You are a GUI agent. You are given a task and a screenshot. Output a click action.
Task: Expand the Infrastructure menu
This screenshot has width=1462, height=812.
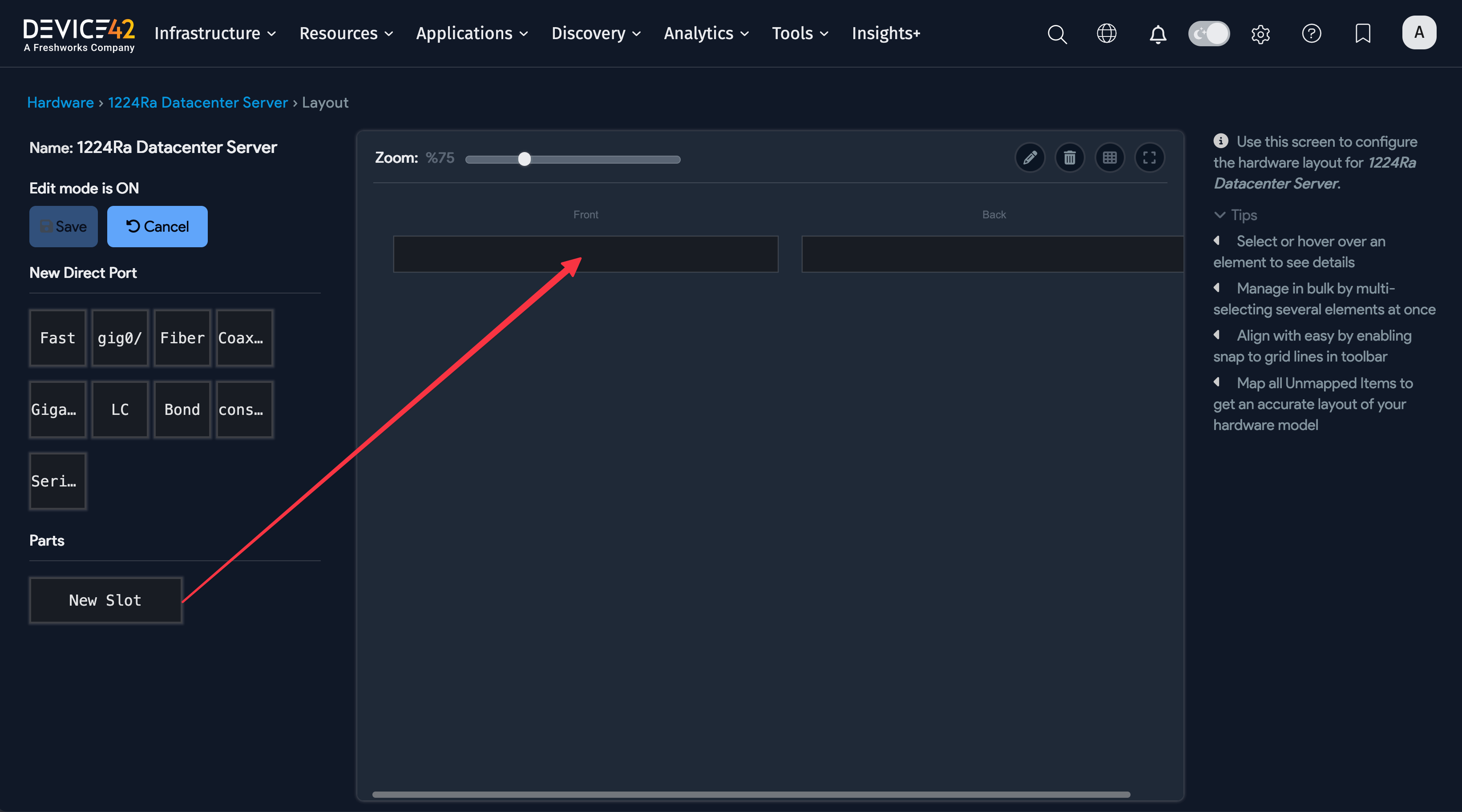pos(215,33)
